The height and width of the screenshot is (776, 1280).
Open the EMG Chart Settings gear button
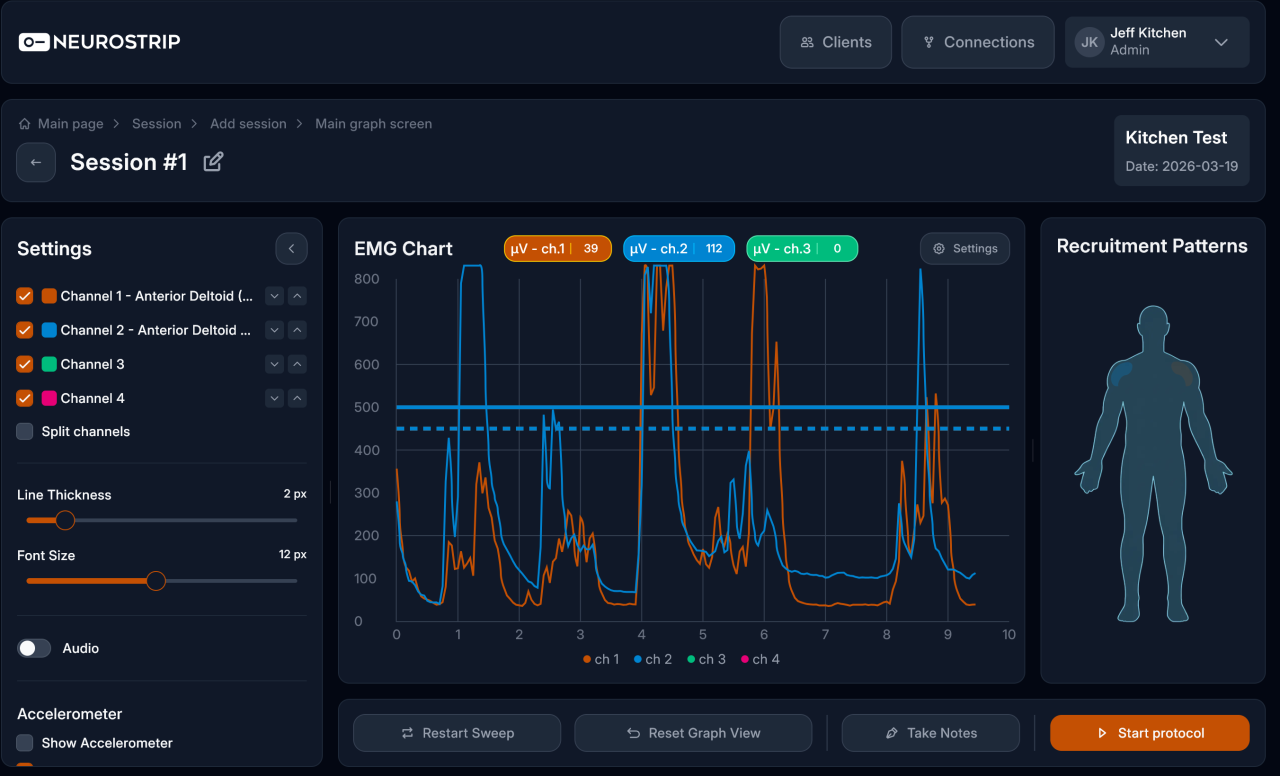click(965, 248)
